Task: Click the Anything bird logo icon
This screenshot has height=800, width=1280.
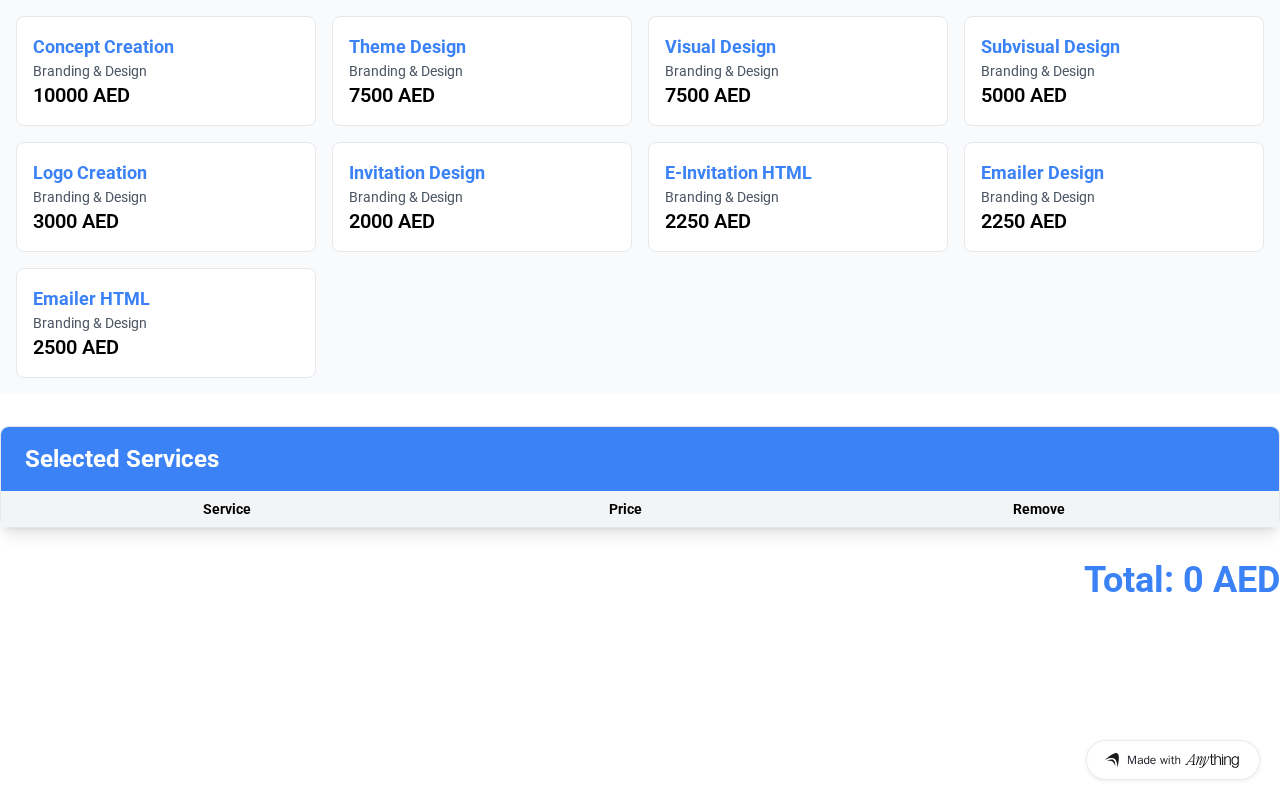Action: point(1112,760)
